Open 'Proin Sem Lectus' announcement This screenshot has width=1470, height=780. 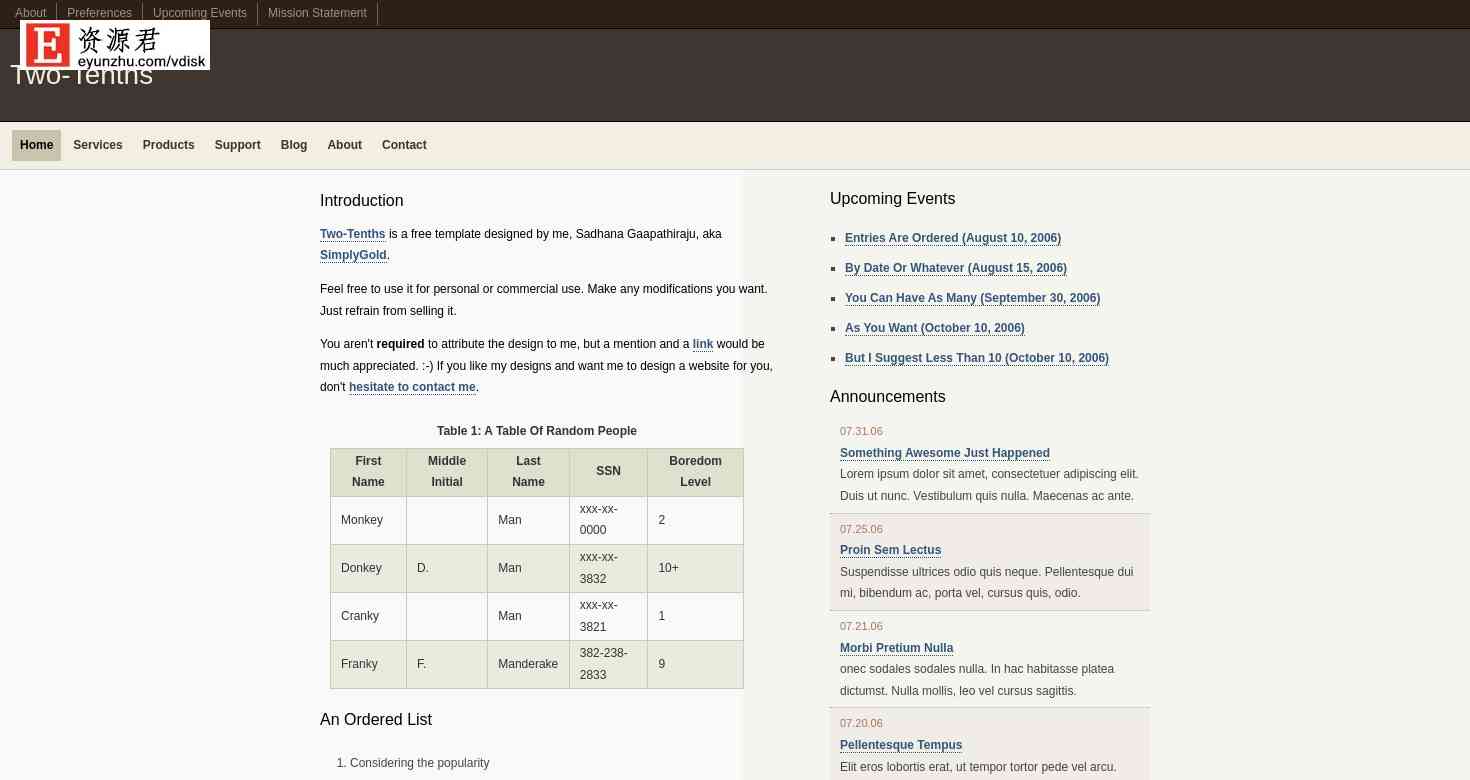click(x=891, y=550)
